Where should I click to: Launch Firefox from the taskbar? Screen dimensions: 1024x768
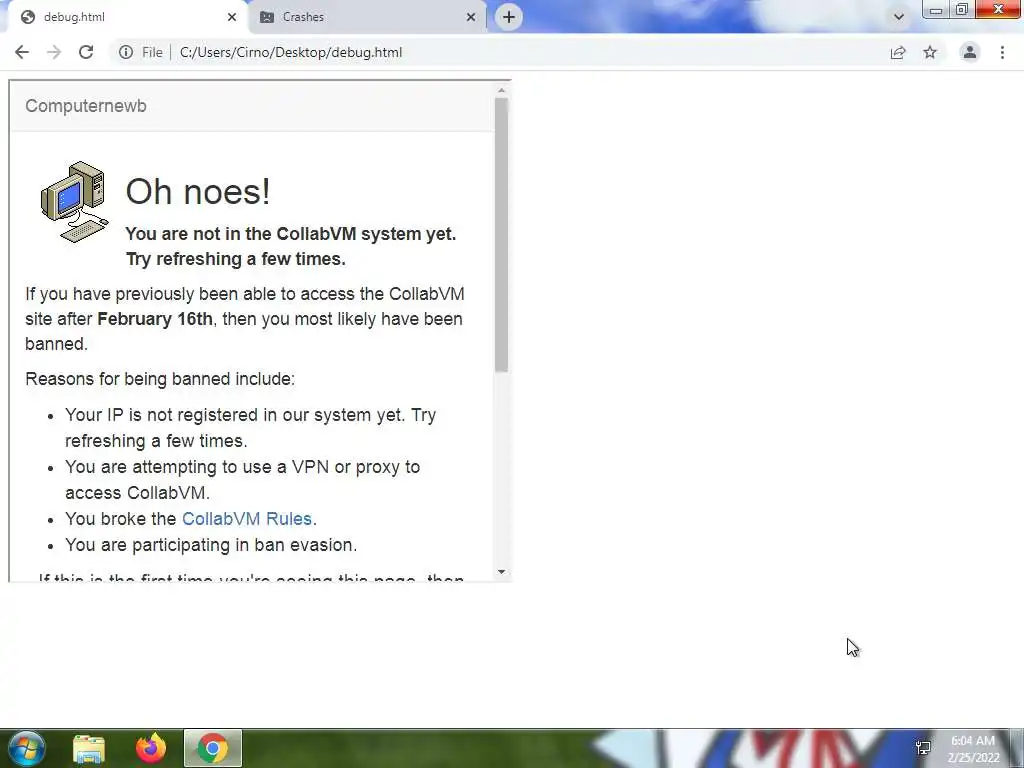coord(151,748)
